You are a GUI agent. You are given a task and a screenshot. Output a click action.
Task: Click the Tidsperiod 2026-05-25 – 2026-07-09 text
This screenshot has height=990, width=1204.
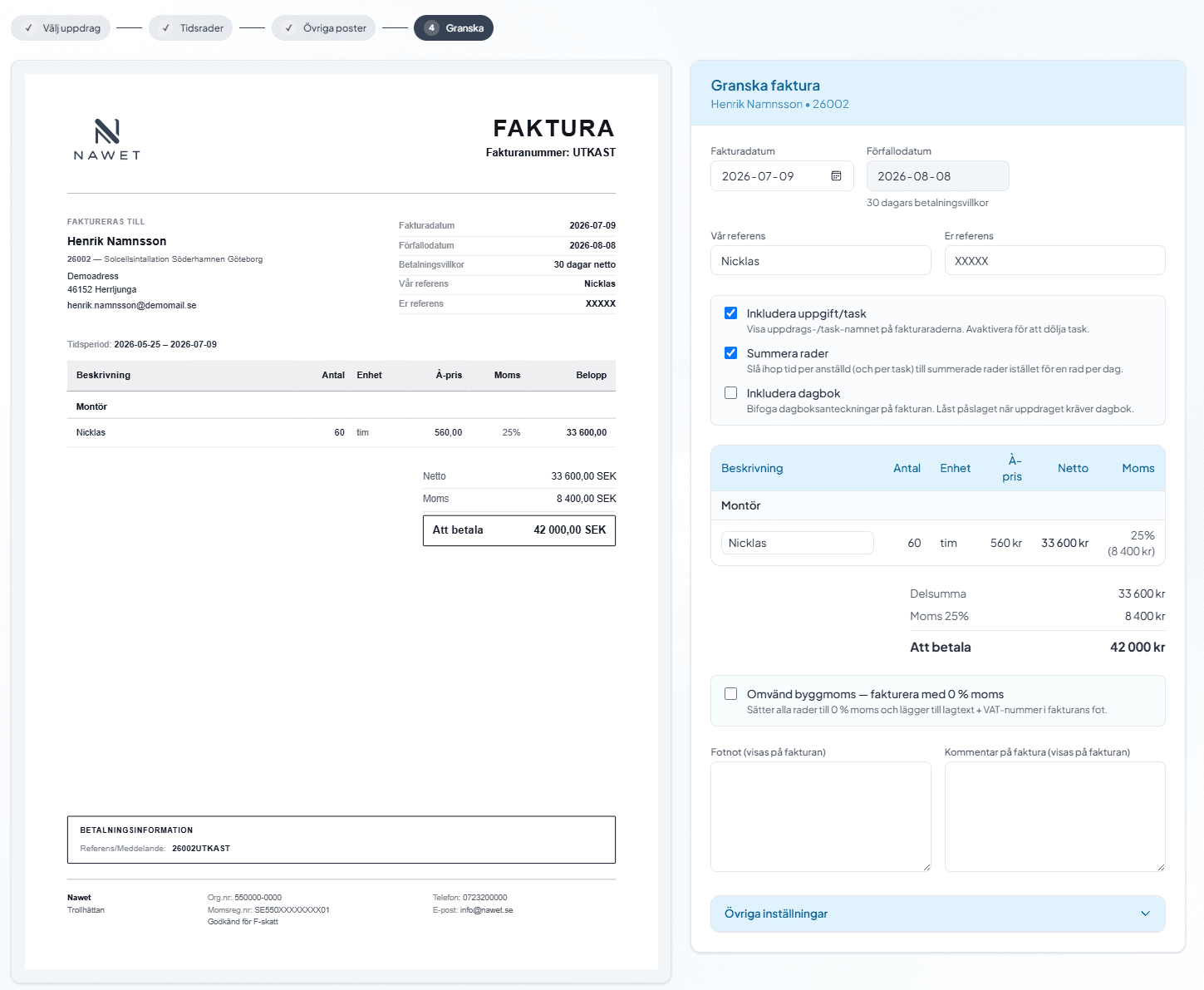pos(142,344)
